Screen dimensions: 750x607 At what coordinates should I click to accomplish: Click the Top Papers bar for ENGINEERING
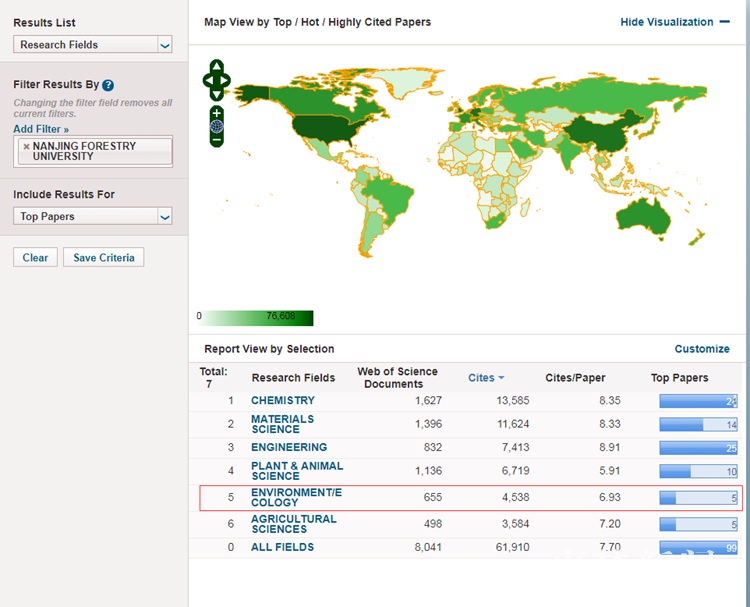click(x=698, y=448)
